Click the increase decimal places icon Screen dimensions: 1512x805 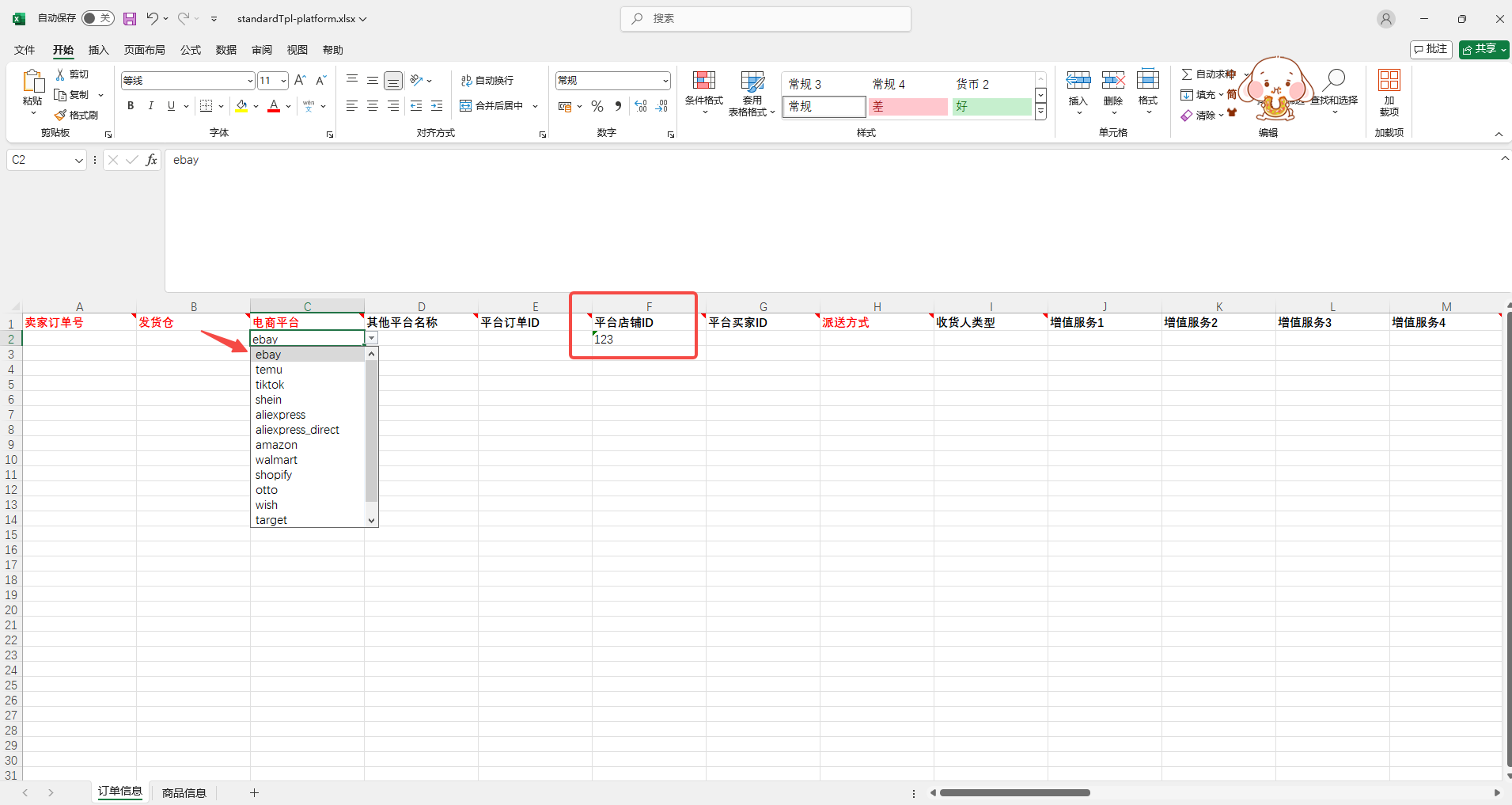tap(641, 106)
